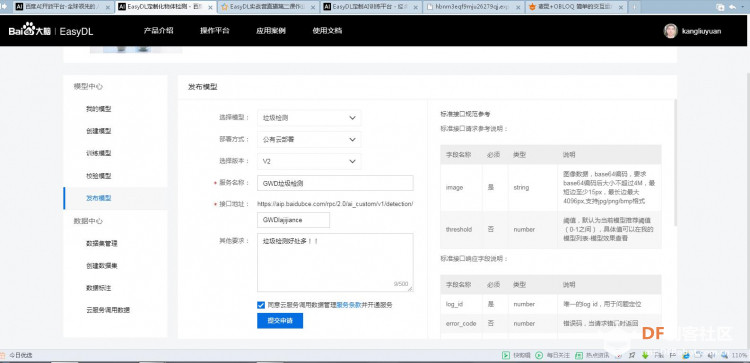750x363 pixels.
Task: Open the 产品介绍 menu
Action: click(x=158, y=31)
